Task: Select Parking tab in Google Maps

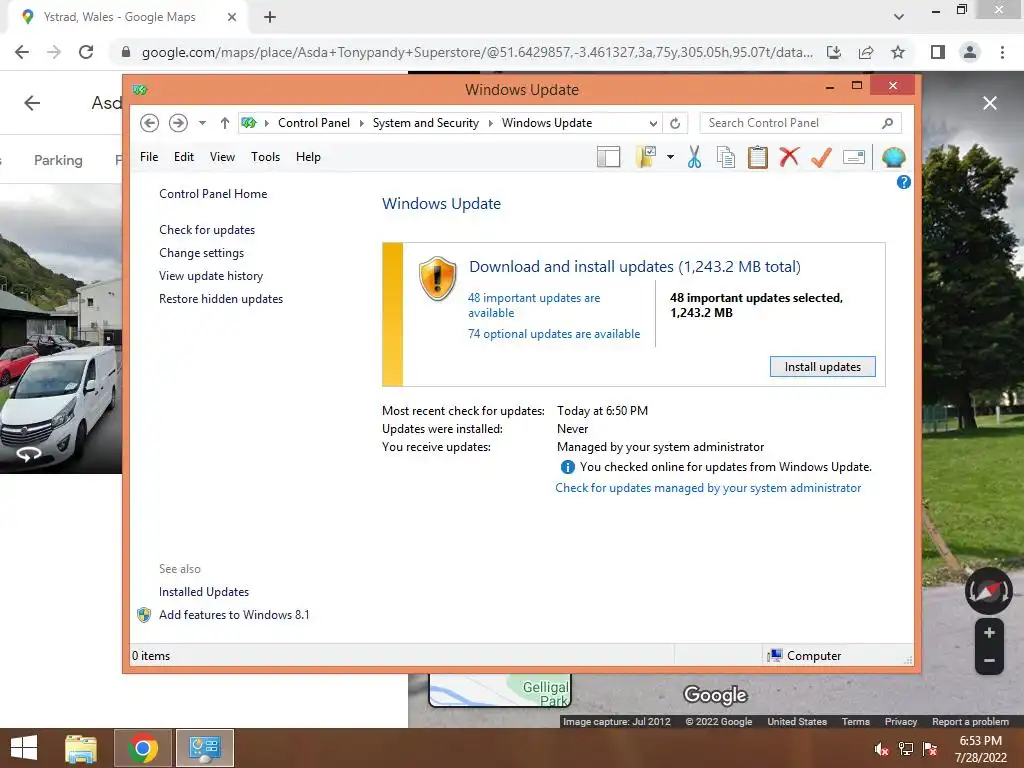Action: tap(58, 160)
